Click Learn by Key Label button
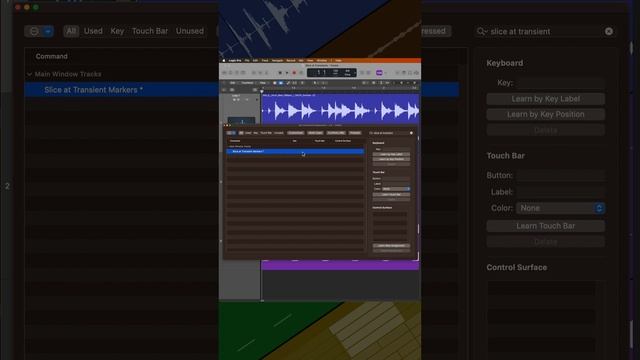 coord(545,99)
